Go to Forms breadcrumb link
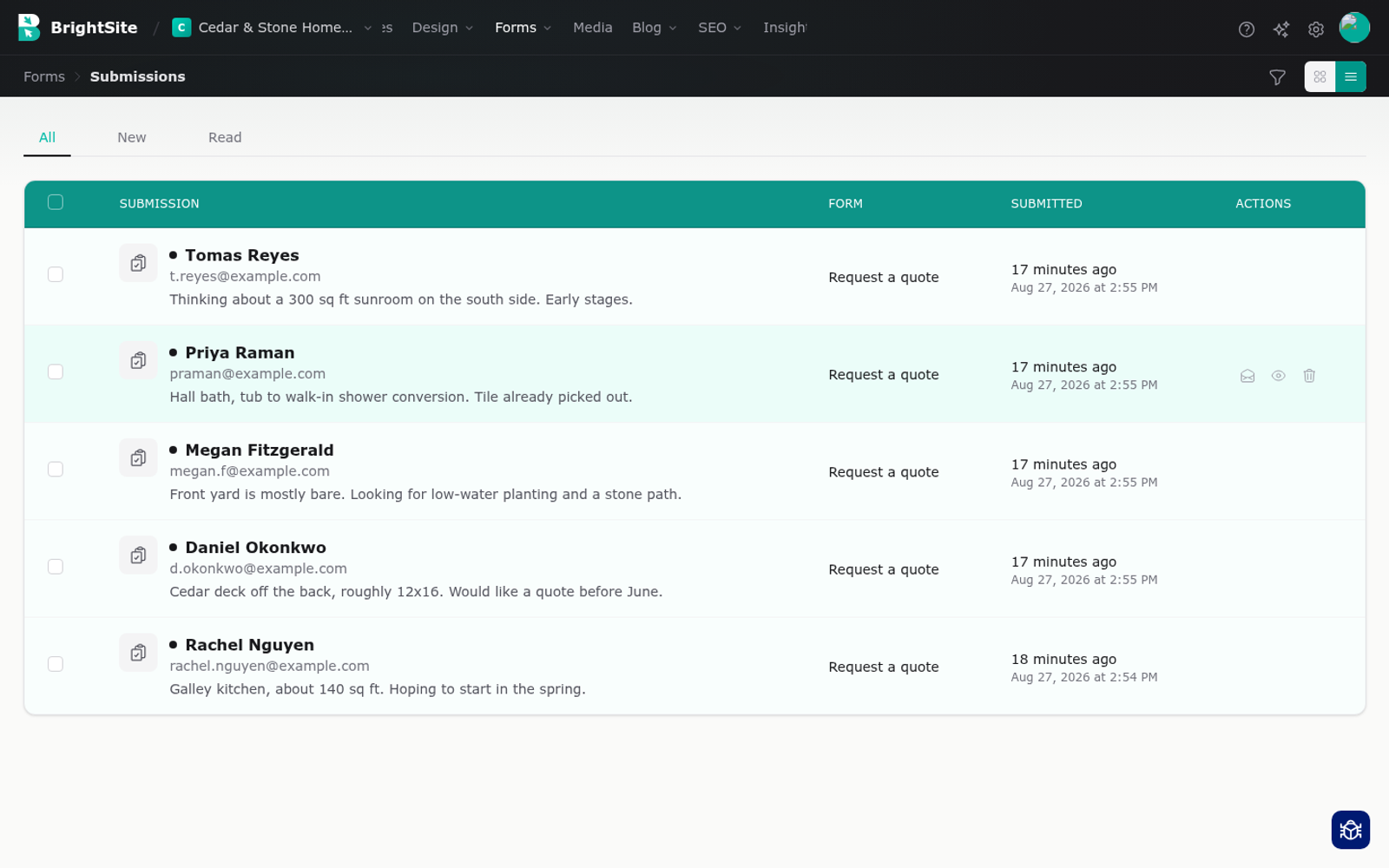The width and height of the screenshot is (1389, 868). (x=44, y=76)
